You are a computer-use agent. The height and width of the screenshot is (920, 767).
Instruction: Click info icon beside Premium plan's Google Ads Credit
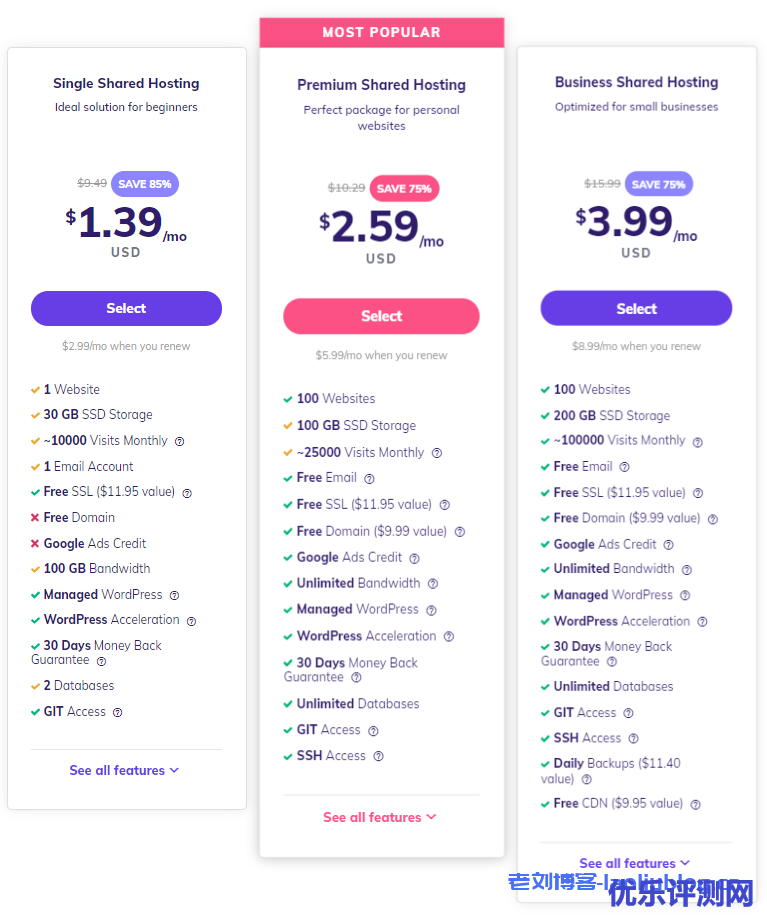tap(414, 559)
